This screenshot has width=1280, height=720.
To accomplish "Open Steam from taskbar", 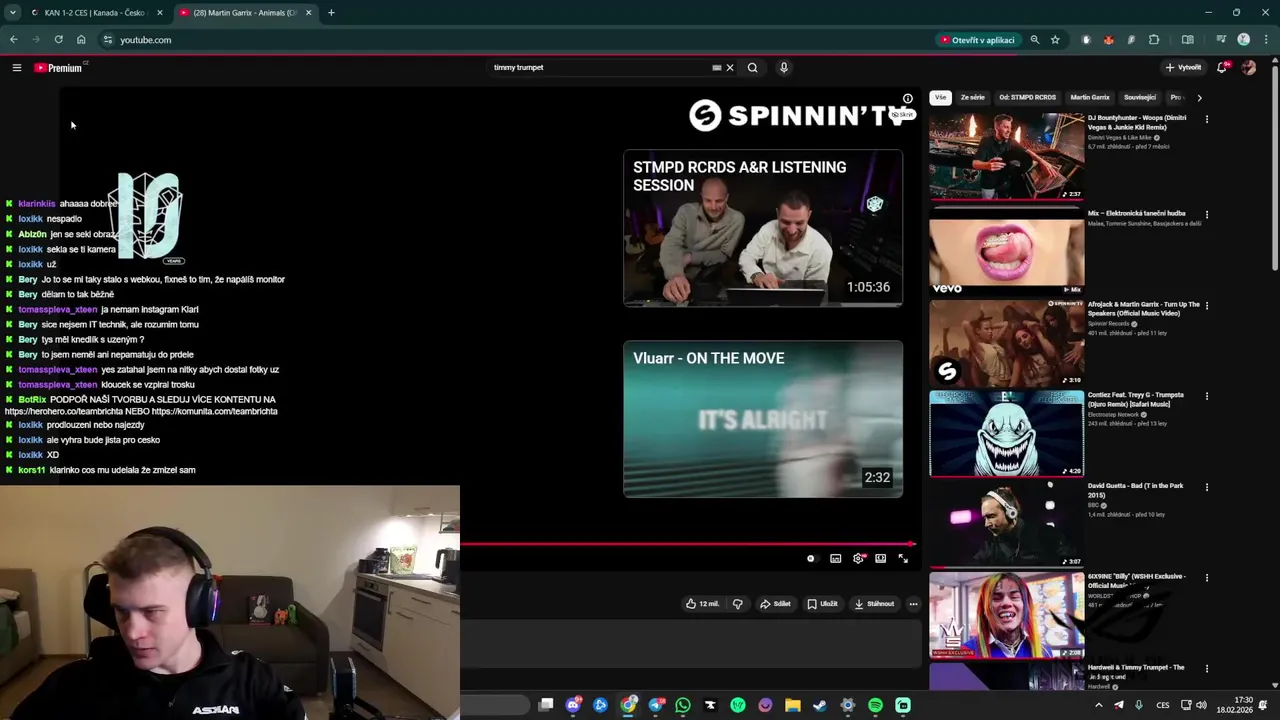I will (x=820, y=705).
